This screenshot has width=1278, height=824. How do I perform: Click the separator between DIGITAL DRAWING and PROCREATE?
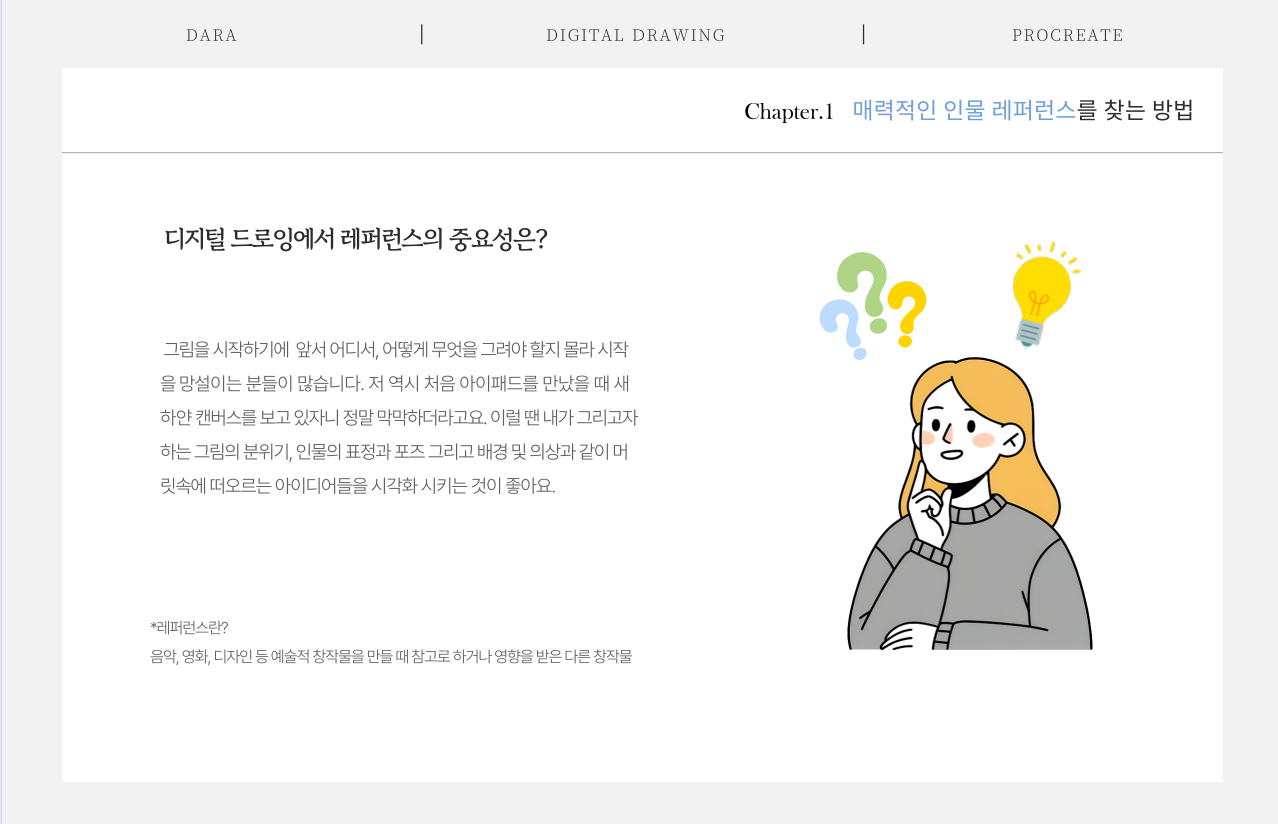(x=863, y=35)
